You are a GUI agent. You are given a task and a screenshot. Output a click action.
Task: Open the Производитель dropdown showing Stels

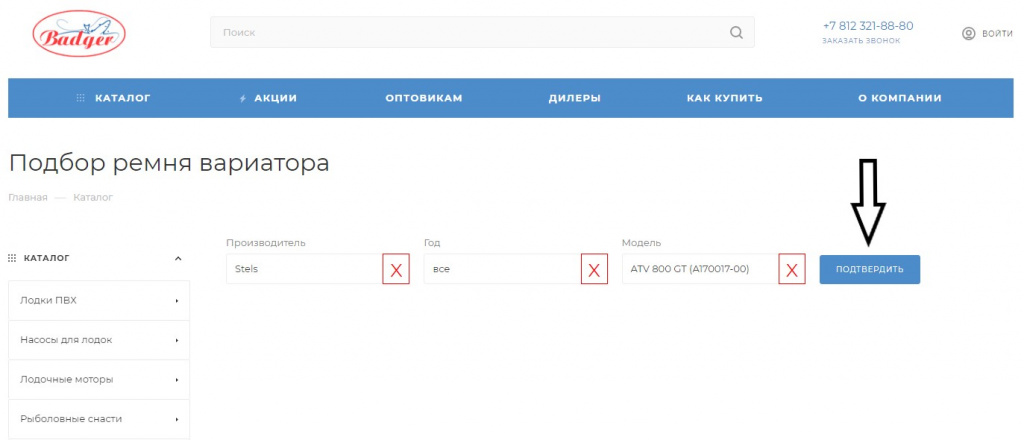[x=302, y=269]
